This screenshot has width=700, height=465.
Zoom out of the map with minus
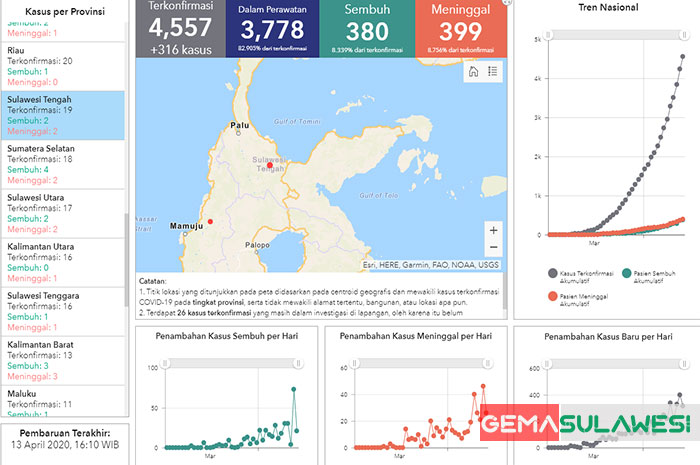[x=493, y=247]
